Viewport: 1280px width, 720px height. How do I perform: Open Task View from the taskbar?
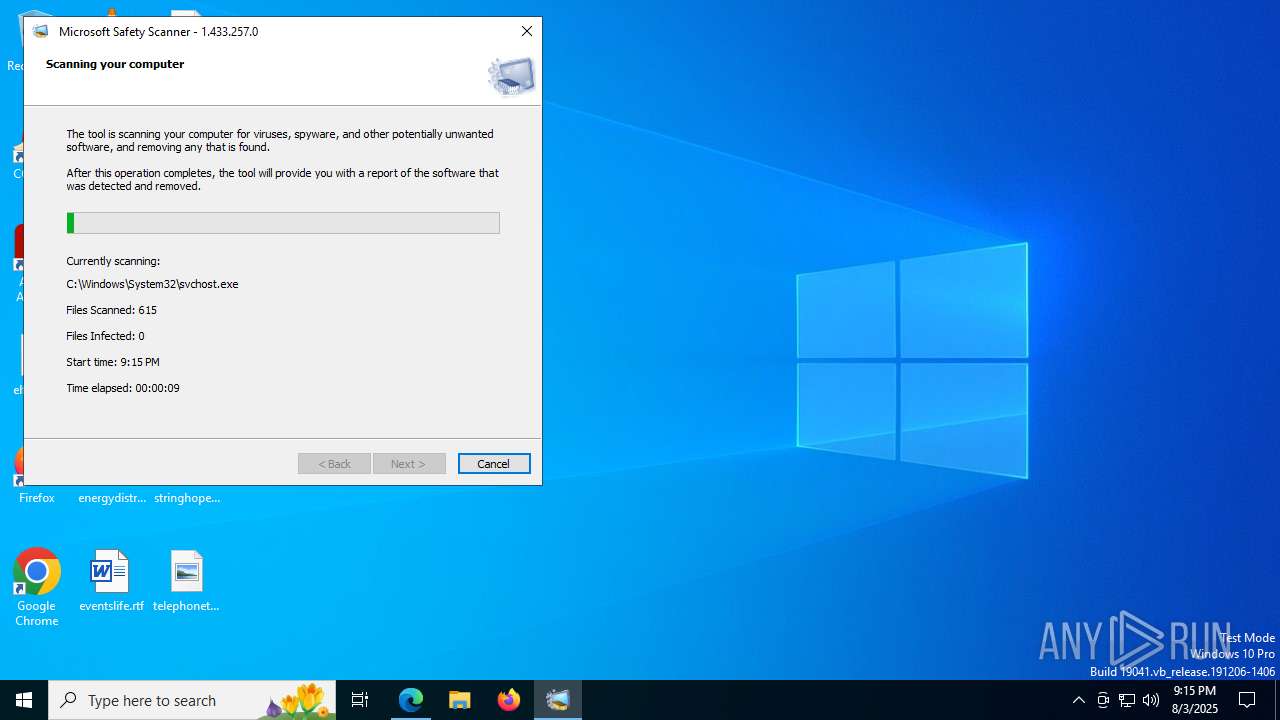pyautogui.click(x=360, y=700)
